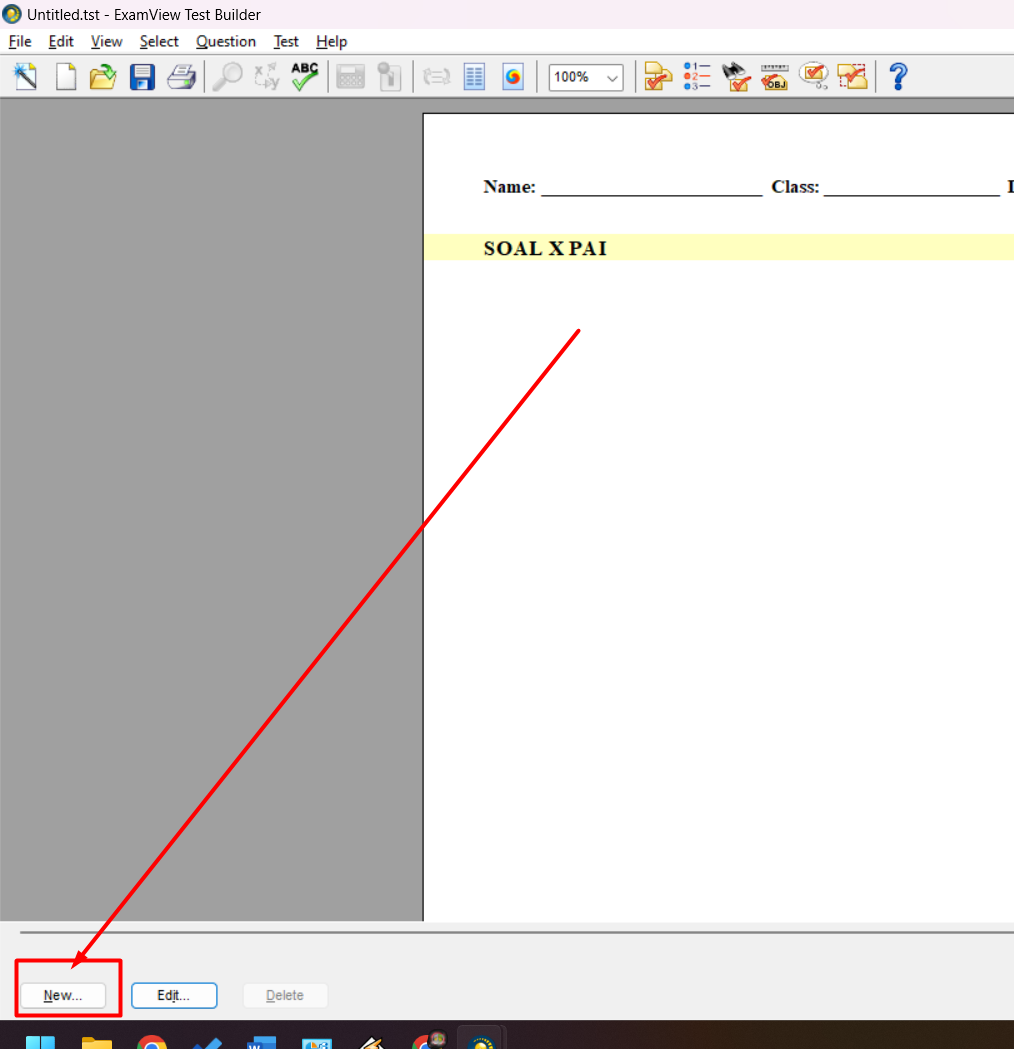Click the blue question mark help icon
1014x1049 pixels.
[898, 77]
